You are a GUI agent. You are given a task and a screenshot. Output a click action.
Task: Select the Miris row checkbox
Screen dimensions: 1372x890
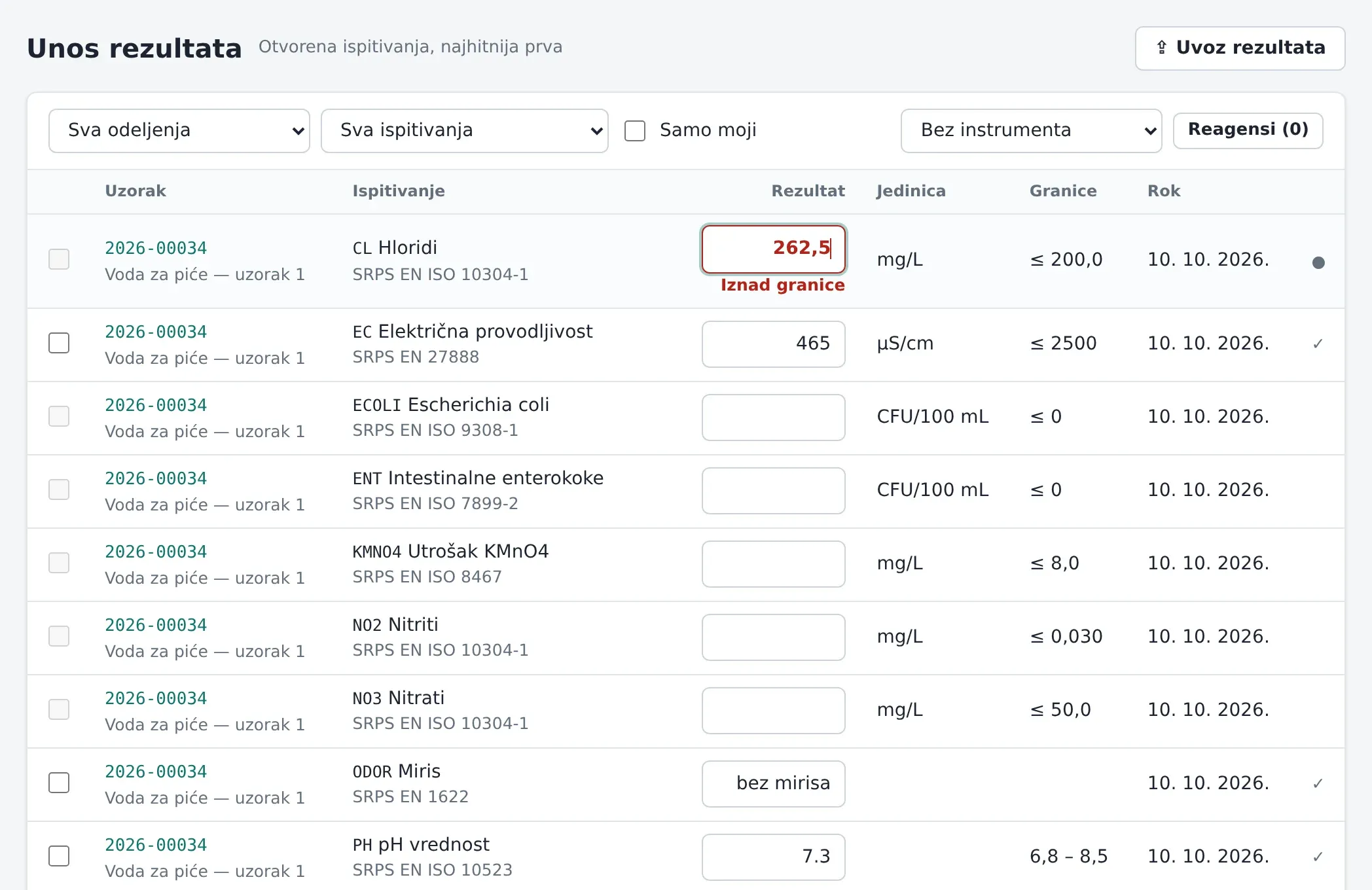tap(59, 783)
